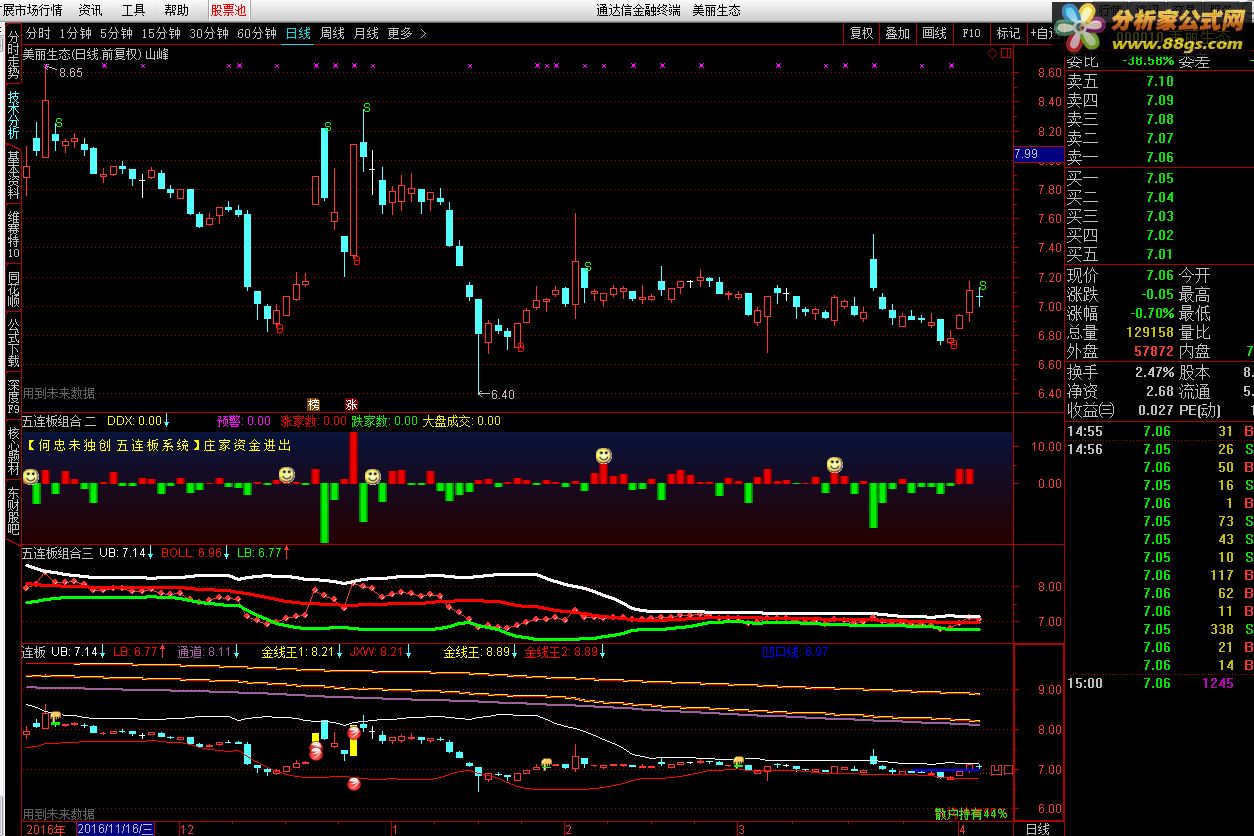
Task: Click the 榜 marker icon below the chart
Action: pyautogui.click(x=314, y=405)
